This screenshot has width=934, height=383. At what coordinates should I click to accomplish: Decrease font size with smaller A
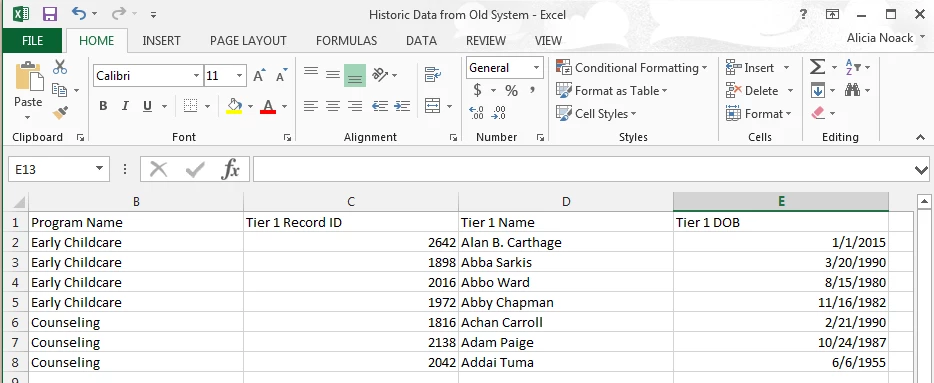coord(281,76)
